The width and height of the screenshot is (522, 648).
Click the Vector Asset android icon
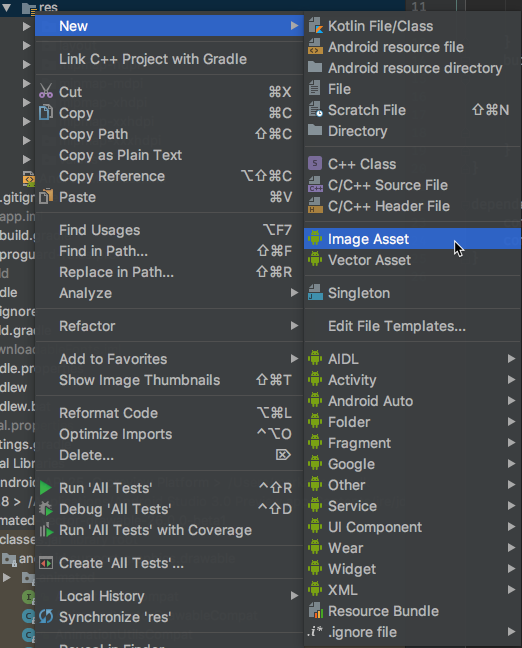point(315,260)
